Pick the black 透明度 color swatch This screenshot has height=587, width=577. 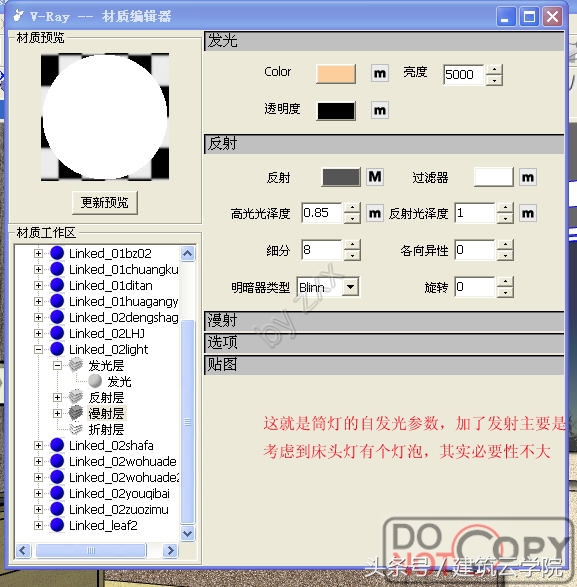[336, 111]
